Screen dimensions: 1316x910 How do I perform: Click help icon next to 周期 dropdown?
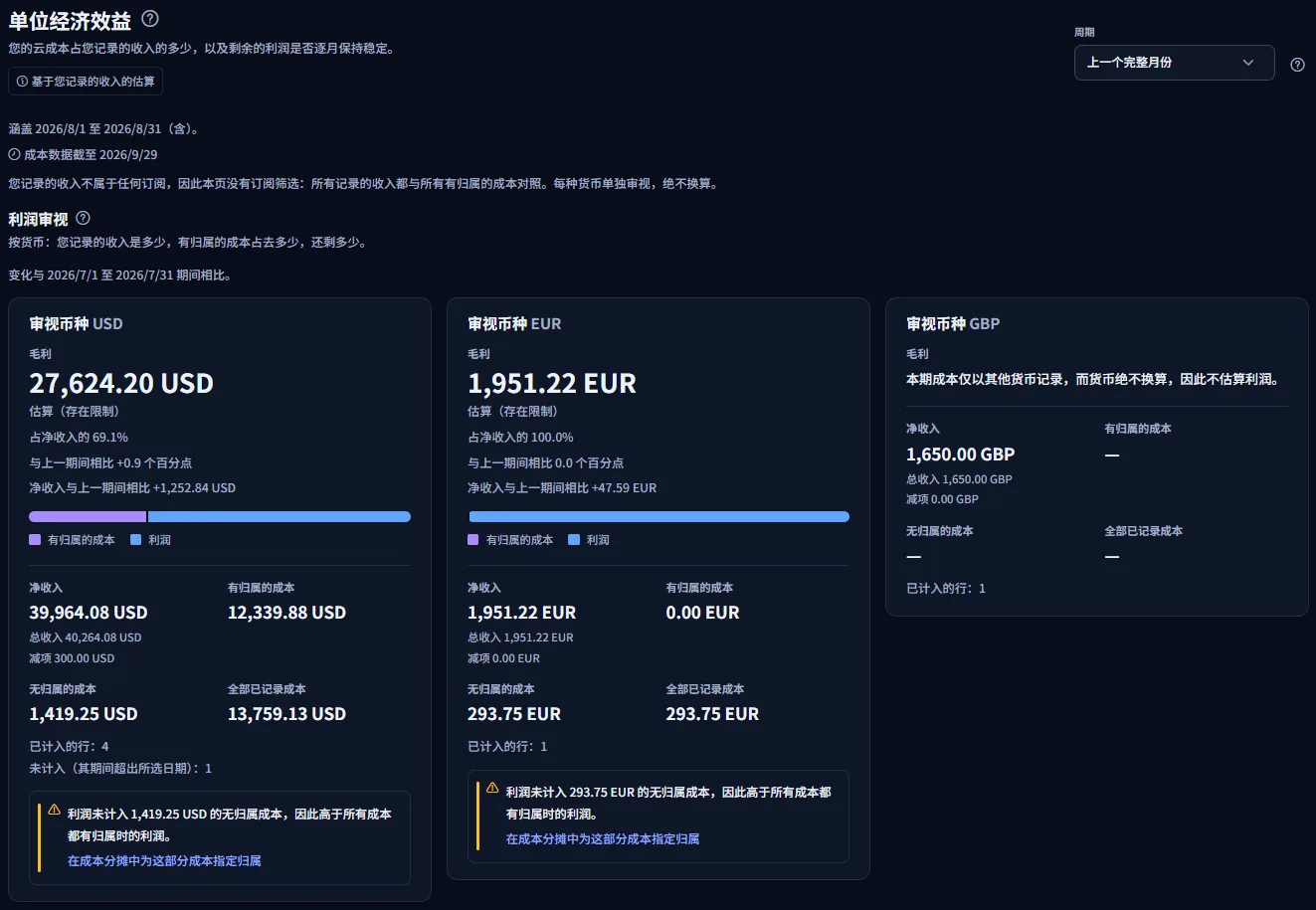point(1297,65)
